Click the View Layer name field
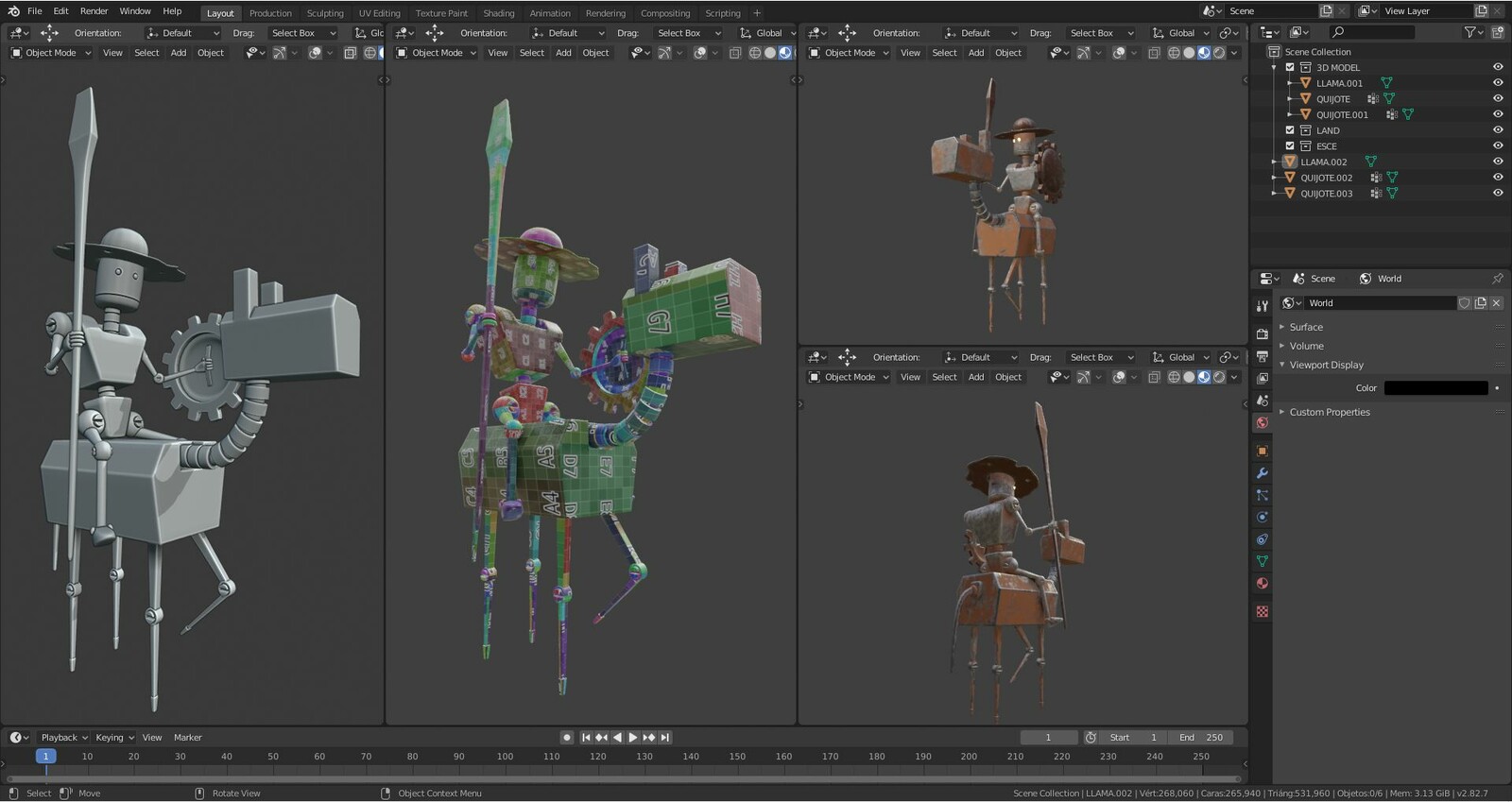This screenshot has width=1512, height=802. (x=1426, y=11)
